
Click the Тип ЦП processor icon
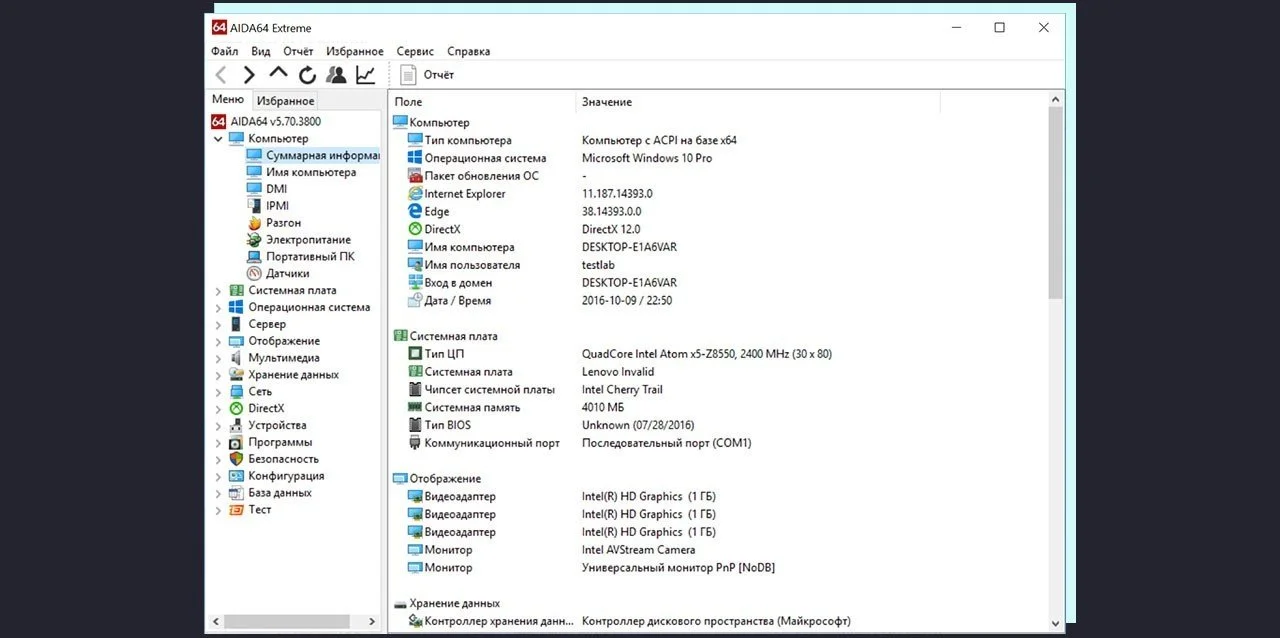pyautogui.click(x=415, y=354)
